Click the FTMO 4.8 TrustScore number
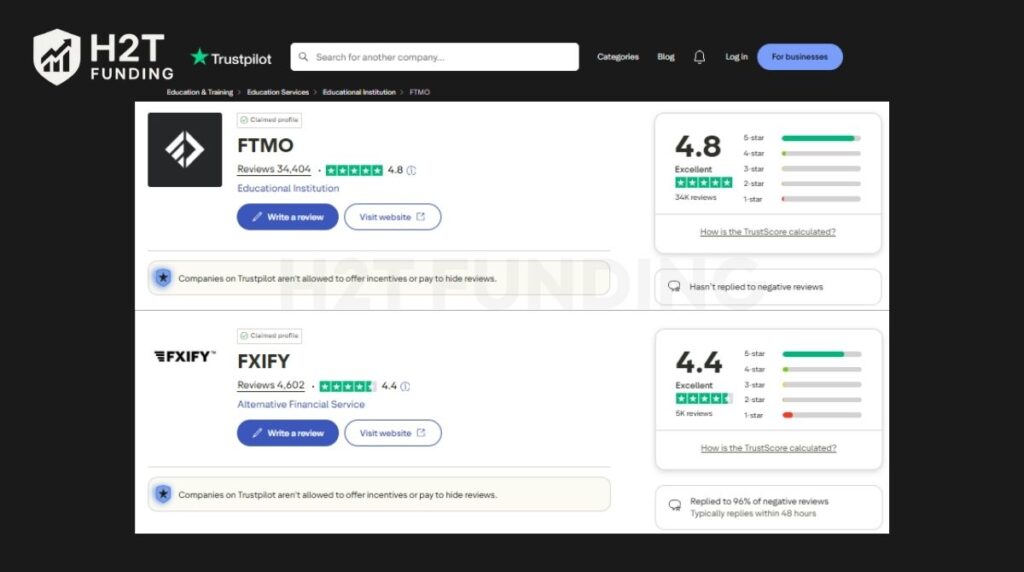 pos(697,146)
